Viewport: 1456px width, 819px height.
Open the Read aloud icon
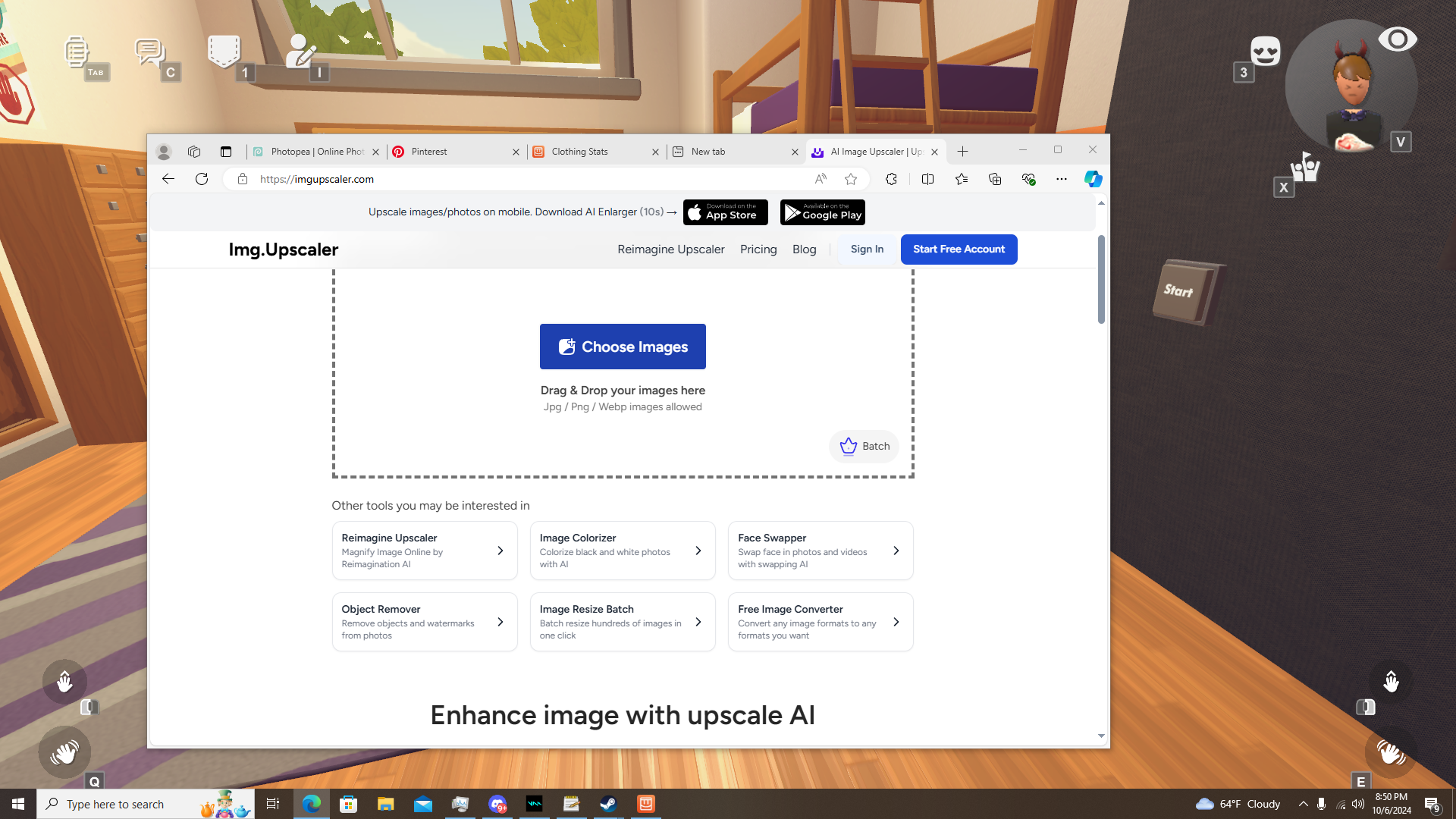(821, 179)
